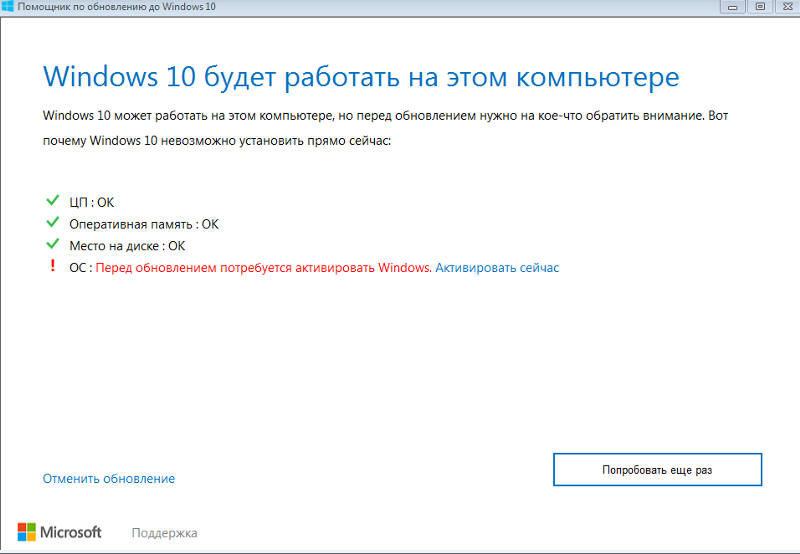The height and width of the screenshot is (554, 800).
Task: Click the green checkmark beside Место на диске
Action: pyautogui.click(x=52, y=245)
